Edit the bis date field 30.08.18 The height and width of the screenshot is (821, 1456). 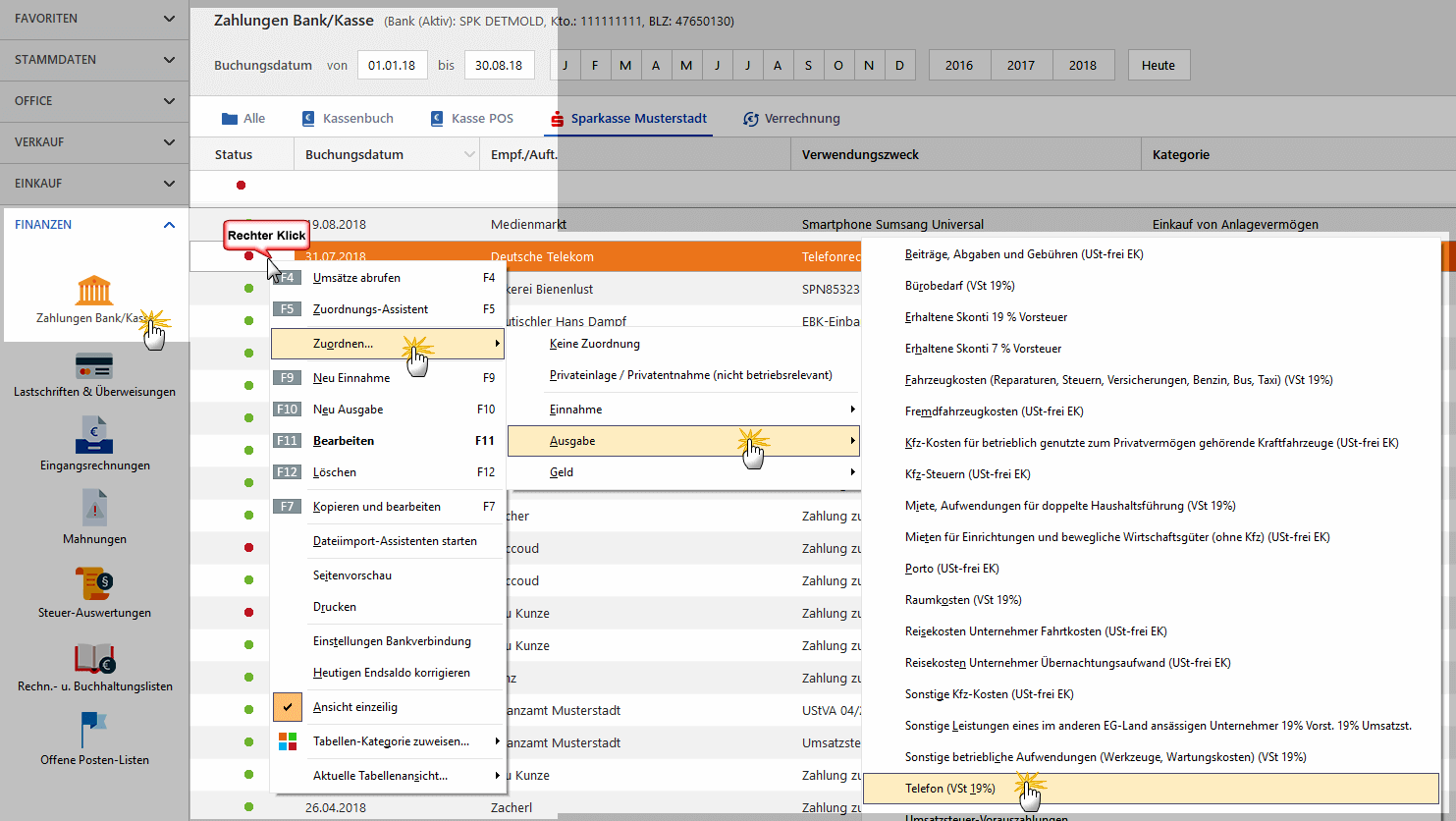(x=499, y=65)
